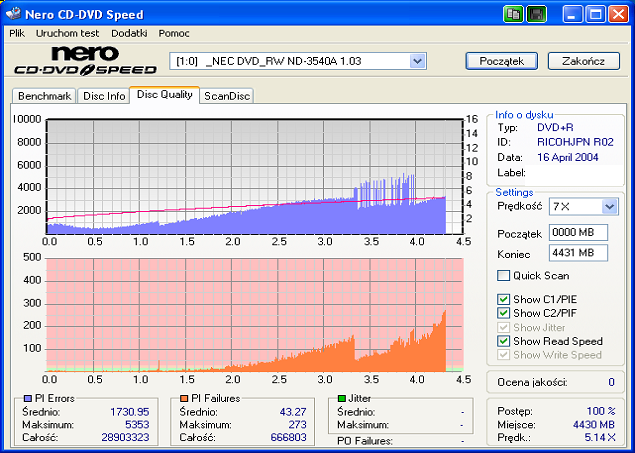Click the save screenshot floppy icon

(537, 15)
